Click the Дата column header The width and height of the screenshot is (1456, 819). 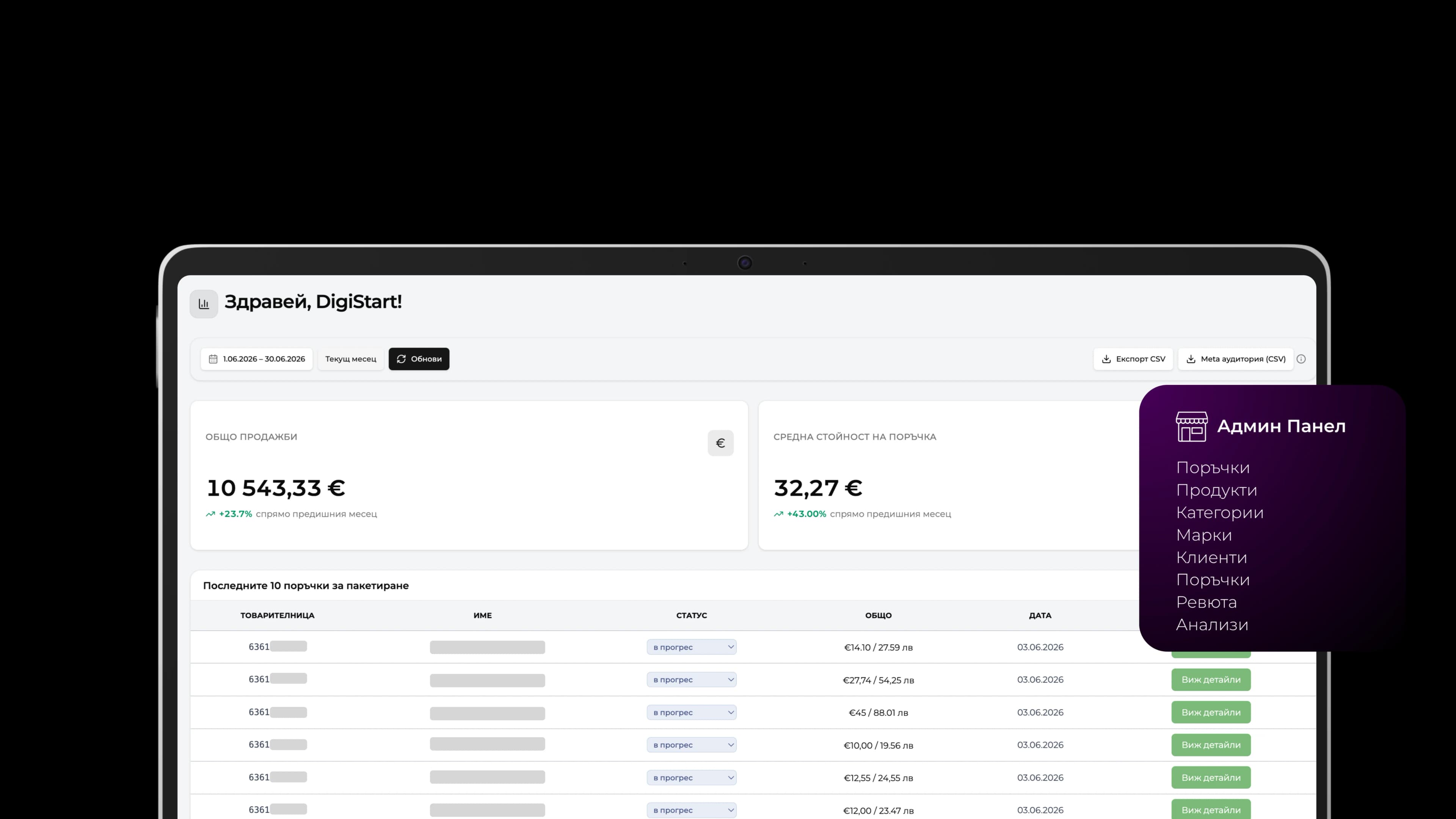(x=1040, y=615)
